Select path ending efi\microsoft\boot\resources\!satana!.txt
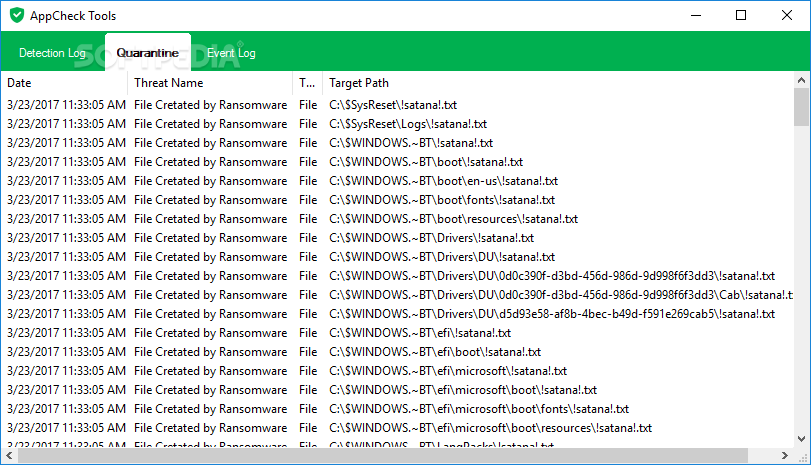 point(490,428)
